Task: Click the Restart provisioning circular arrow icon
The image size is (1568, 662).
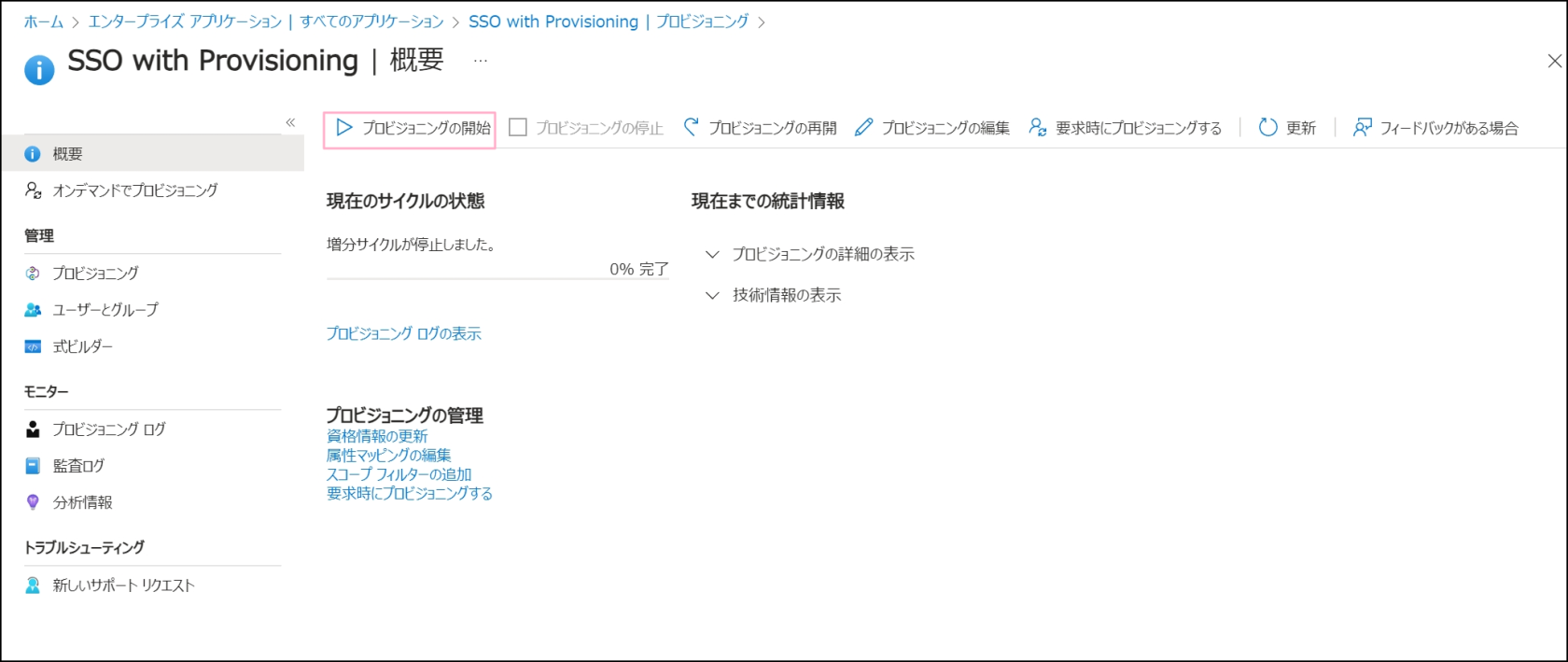Action: pos(692,127)
